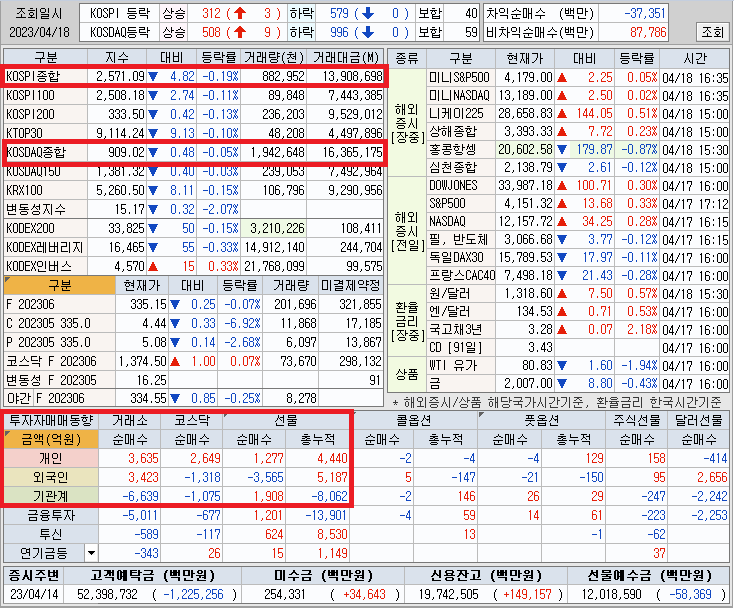Click the 금액(억원) orange header cell
734x608 pixels.
[51, 439]
